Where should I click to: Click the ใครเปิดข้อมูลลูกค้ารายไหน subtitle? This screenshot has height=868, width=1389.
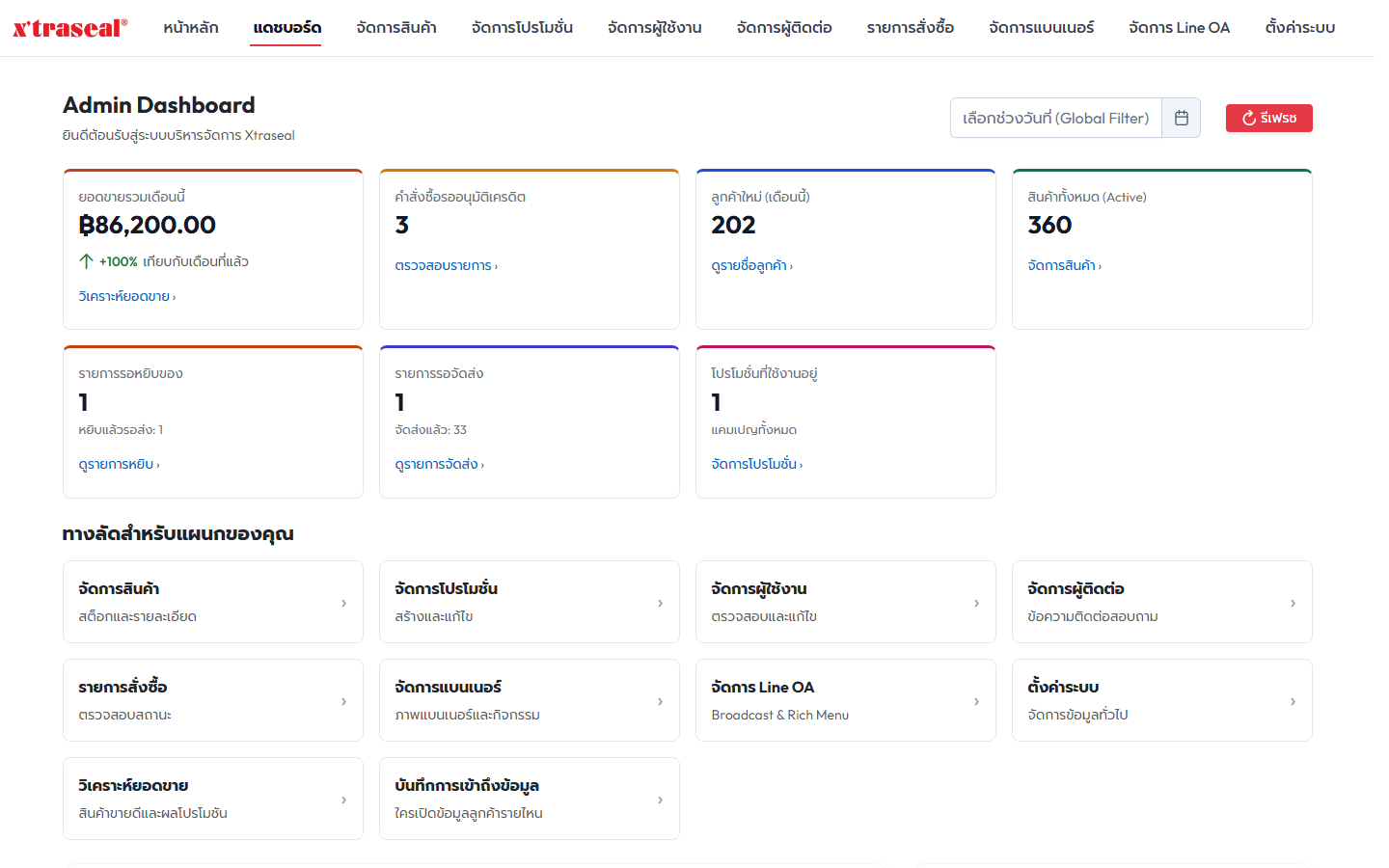[x=469, y=813]
